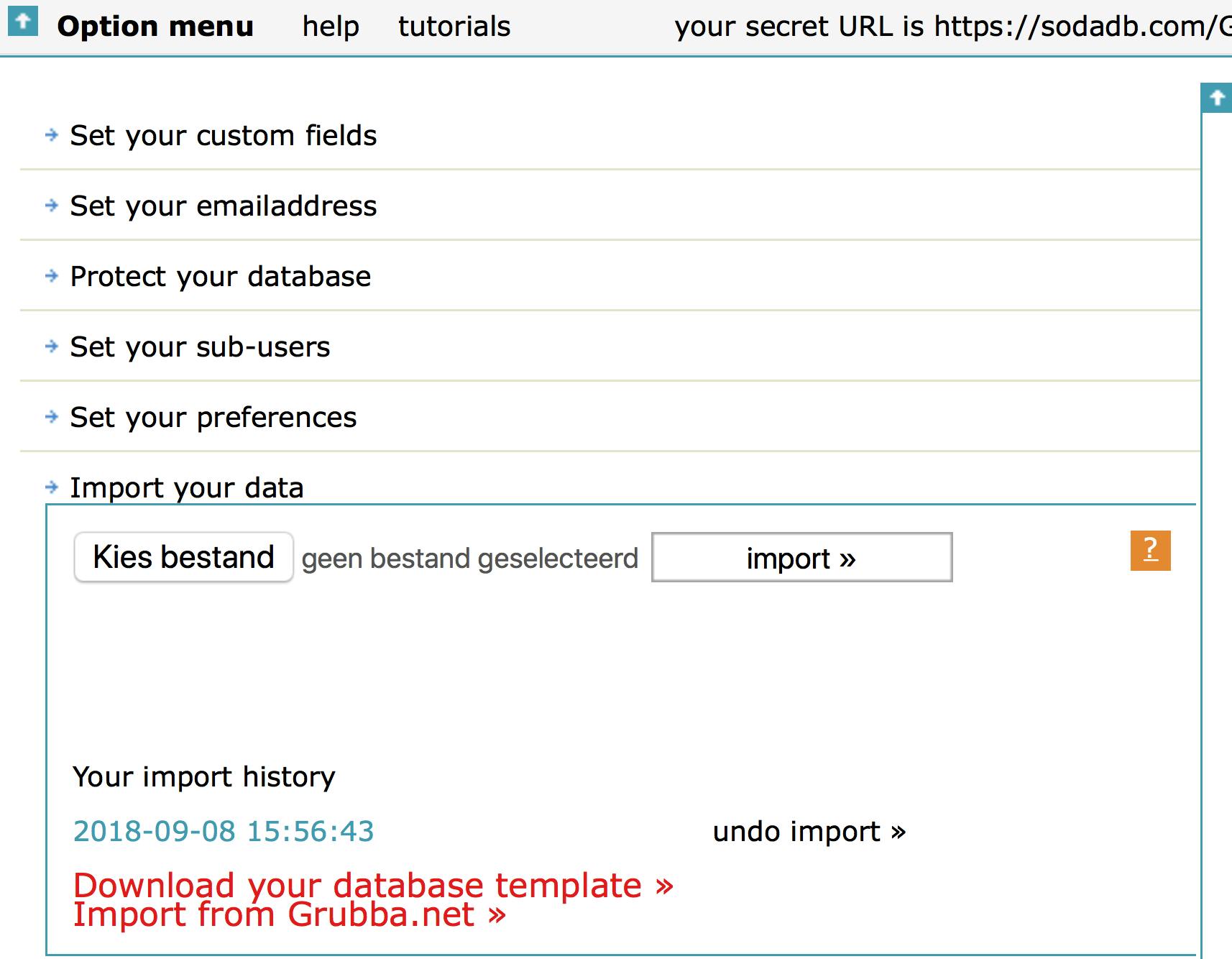Open the help menu item

(x=331, y=27)
